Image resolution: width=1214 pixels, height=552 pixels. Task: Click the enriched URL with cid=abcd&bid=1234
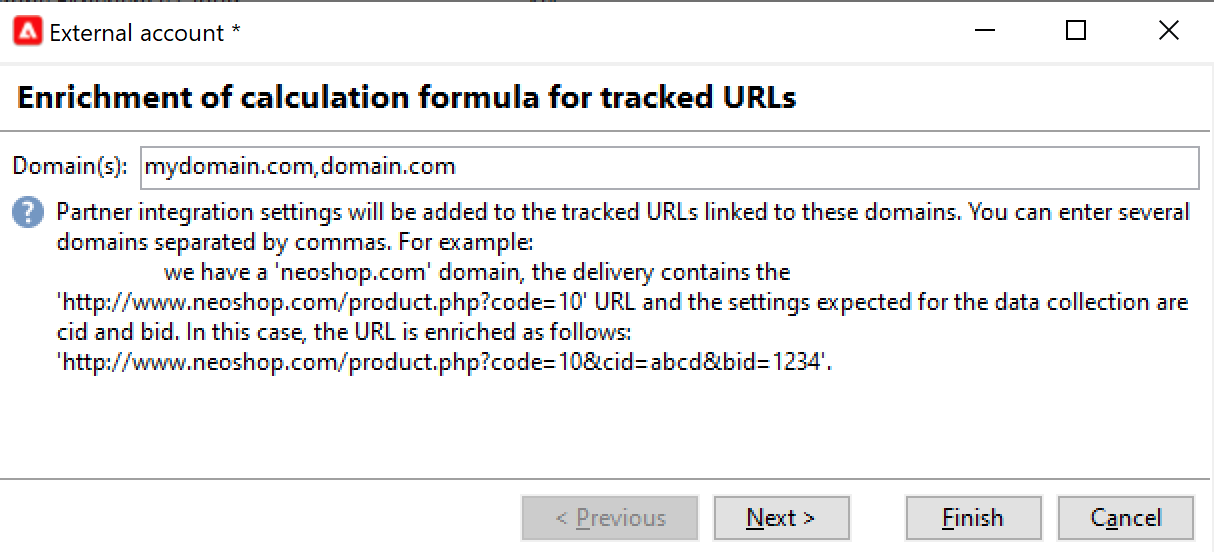(x=446, y=362)
